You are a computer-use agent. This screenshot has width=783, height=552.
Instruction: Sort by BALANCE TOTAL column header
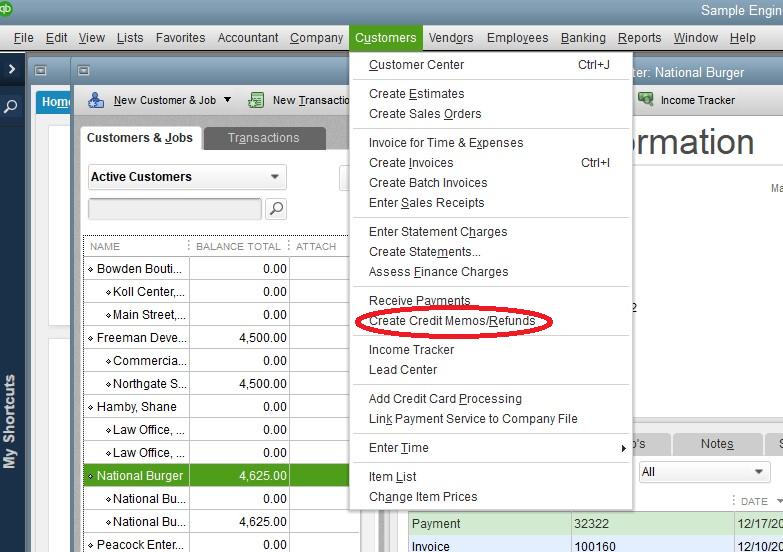click(239, 246)
